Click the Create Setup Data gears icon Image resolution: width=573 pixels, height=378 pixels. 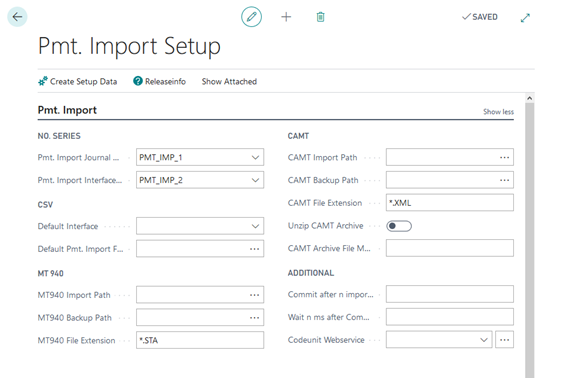[43, 81]
